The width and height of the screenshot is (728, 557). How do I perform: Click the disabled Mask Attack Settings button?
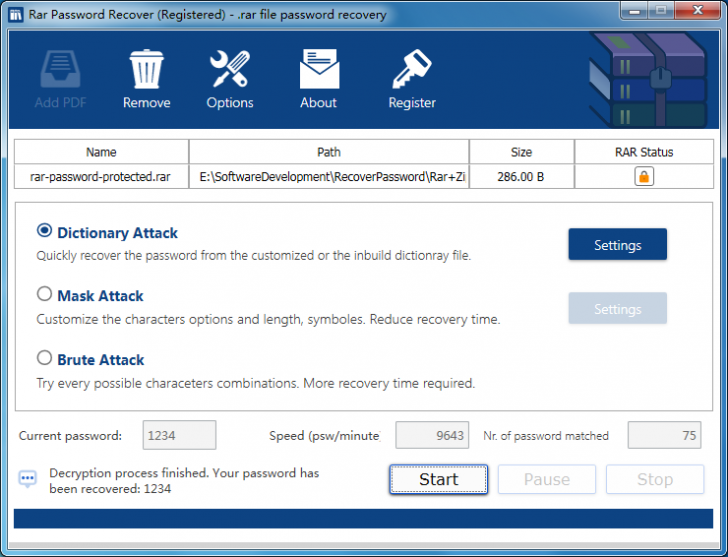[618, 308]
